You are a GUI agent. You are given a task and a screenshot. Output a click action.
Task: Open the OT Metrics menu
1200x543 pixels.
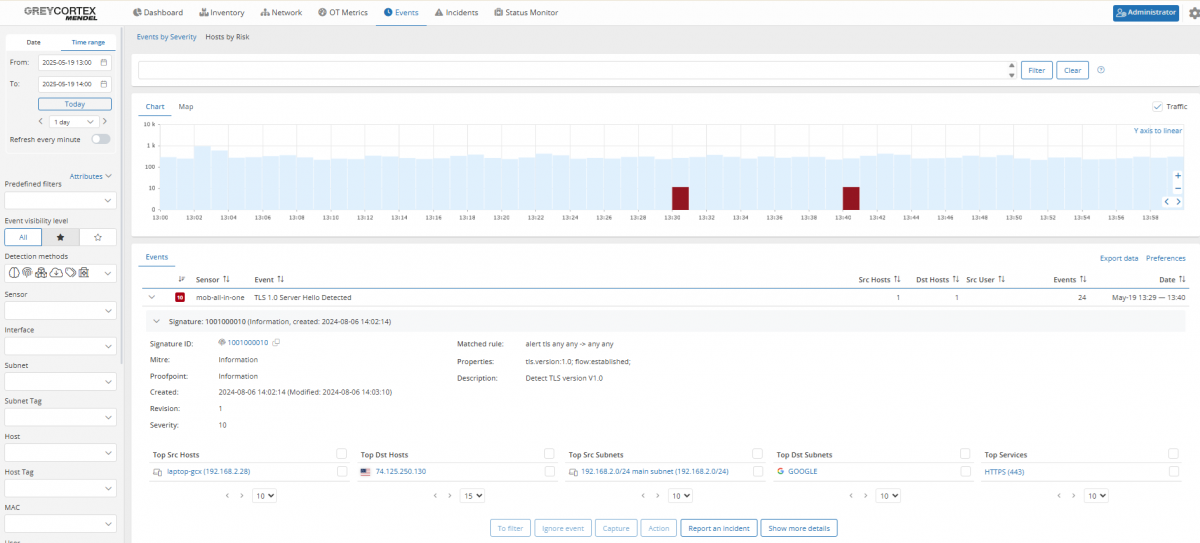tap(343, 13)
